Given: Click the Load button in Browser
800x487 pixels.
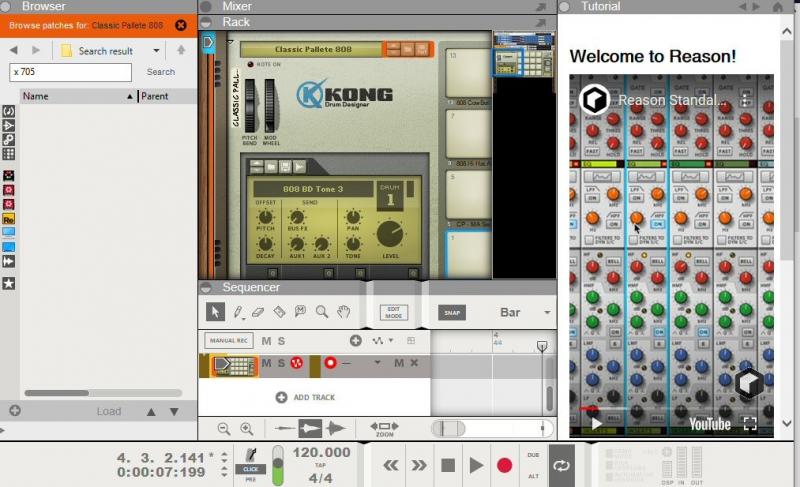Looking at the screenshot, I should tap(109, 411).
